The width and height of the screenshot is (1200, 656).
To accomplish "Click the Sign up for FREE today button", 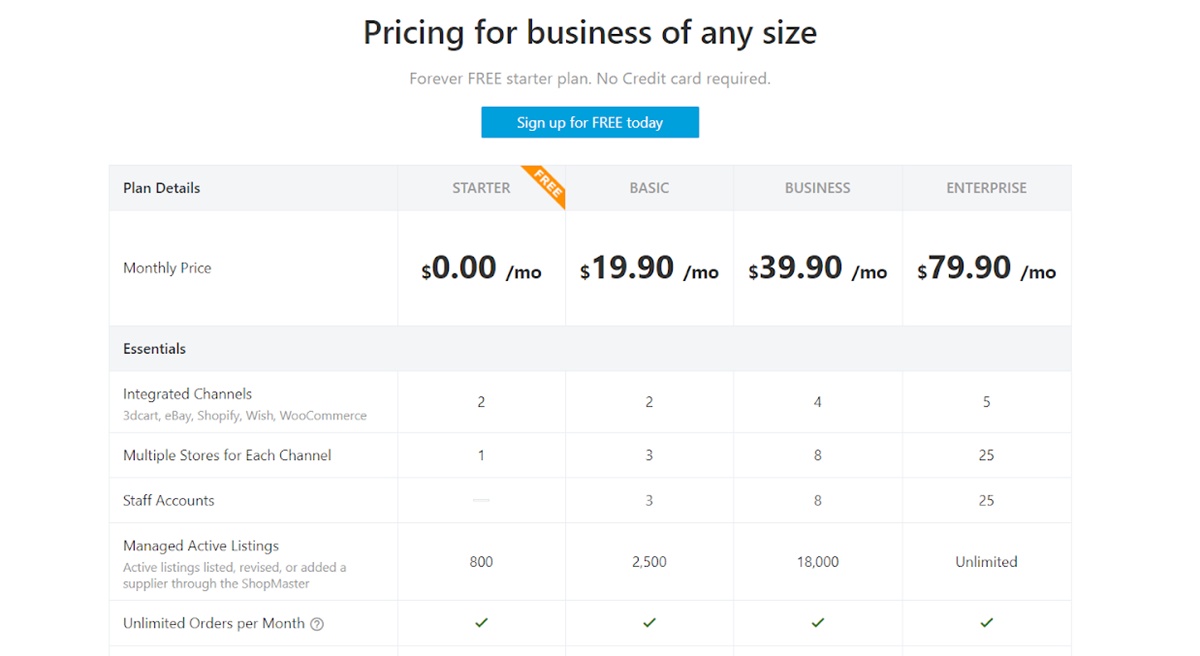I will coord(590,122).
